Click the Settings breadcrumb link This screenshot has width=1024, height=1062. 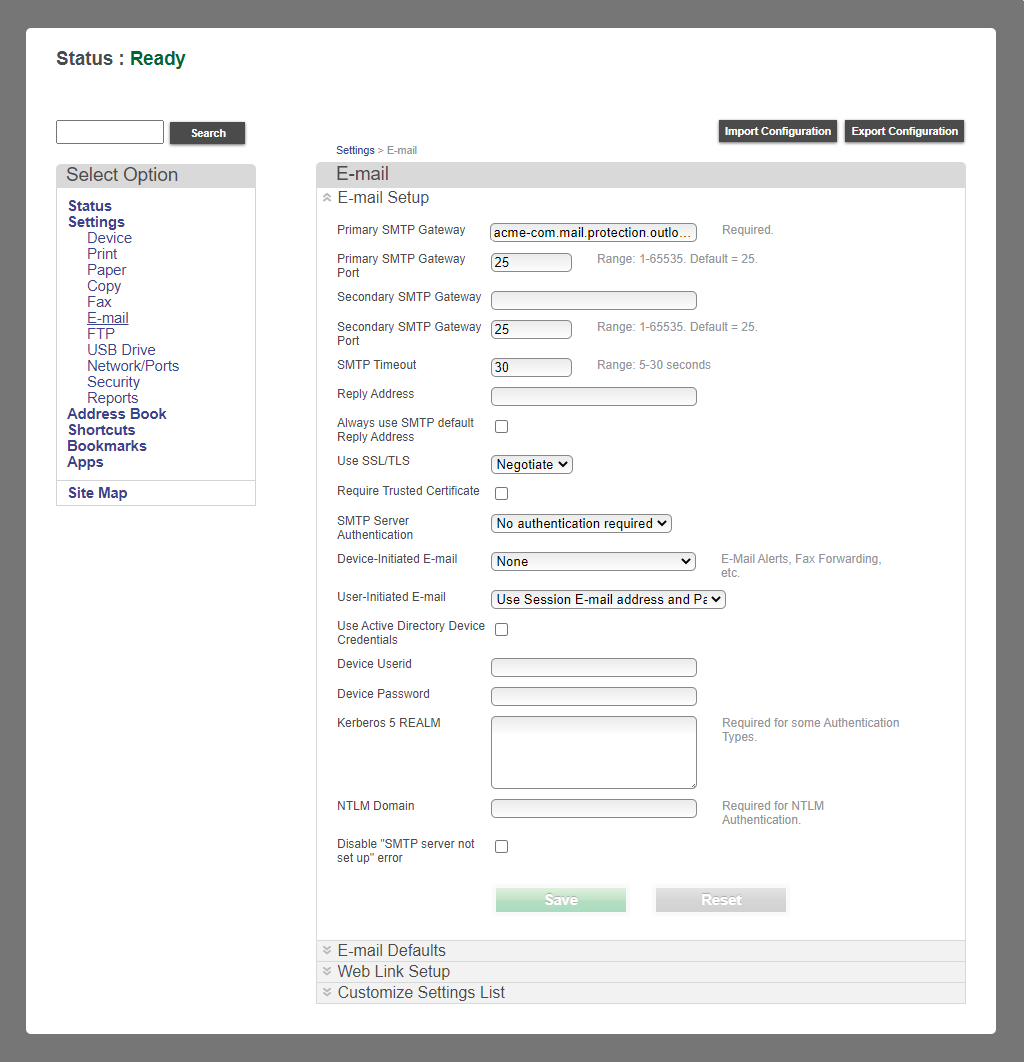tap(355, 150)
